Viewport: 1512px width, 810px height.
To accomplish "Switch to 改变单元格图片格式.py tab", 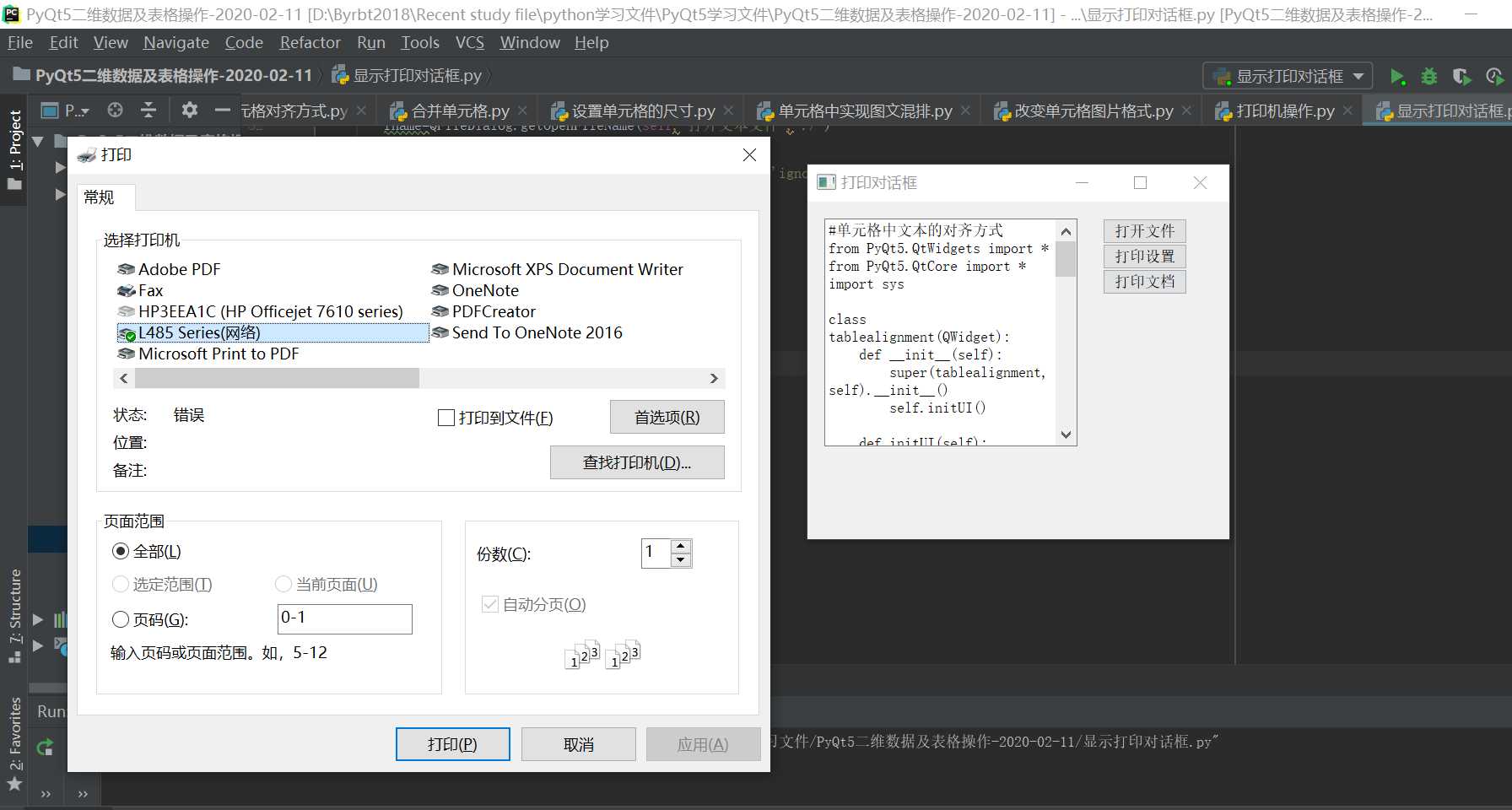I will point(1093,111).
